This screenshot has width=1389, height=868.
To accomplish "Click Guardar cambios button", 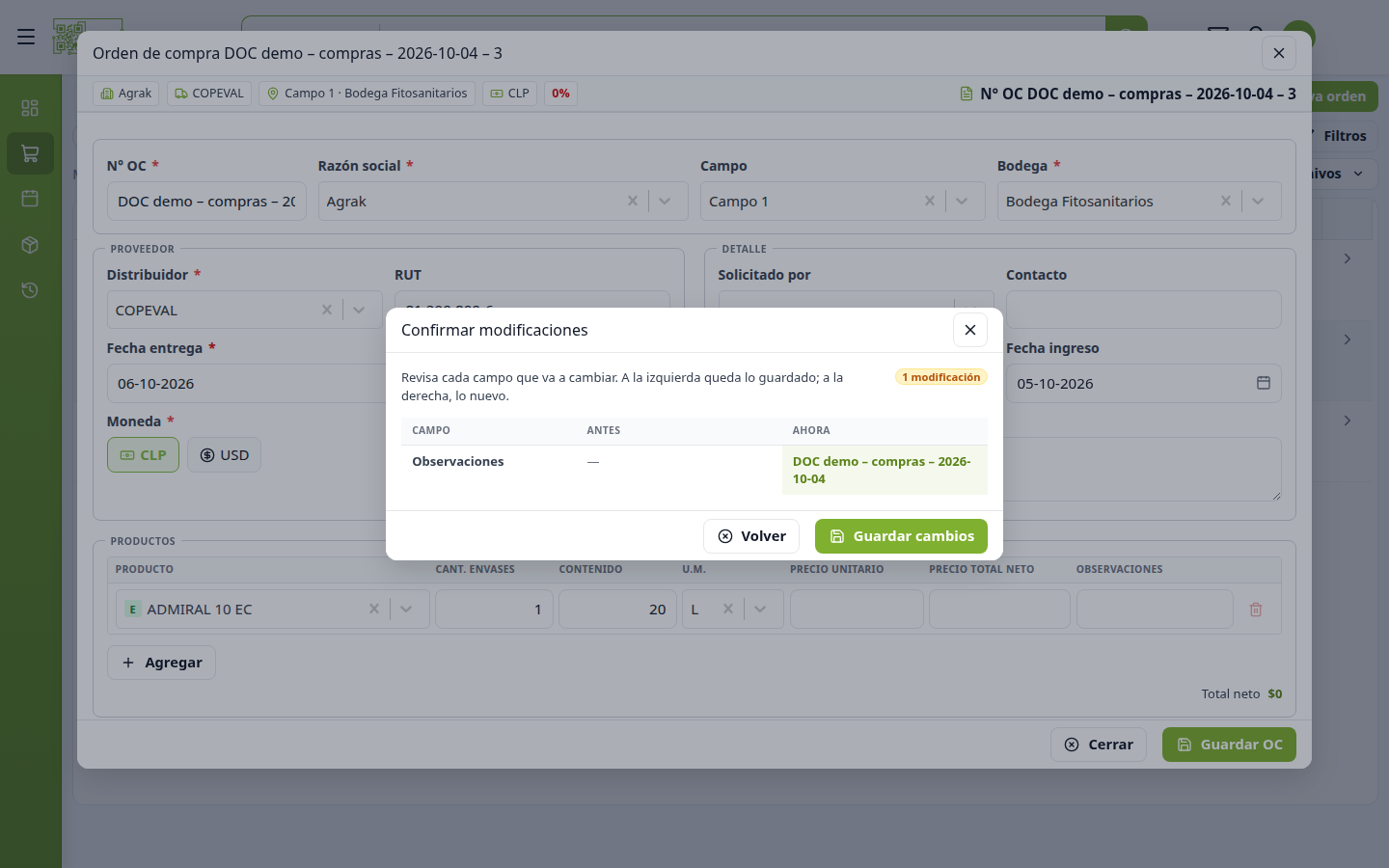I will pyautogui.click(x=901, y=536).
